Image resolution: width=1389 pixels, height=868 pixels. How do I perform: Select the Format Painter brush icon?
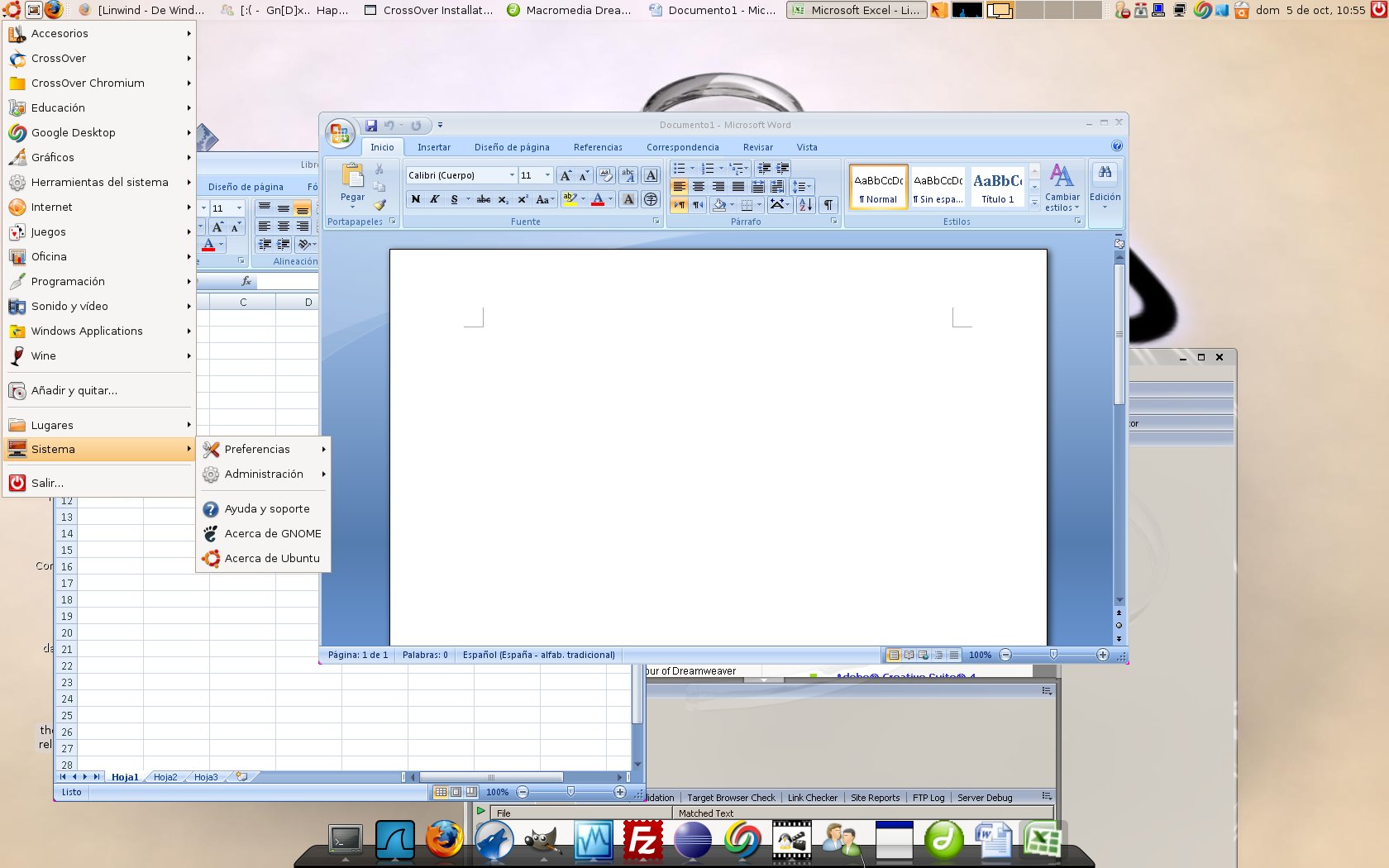[x=379, y=204]
